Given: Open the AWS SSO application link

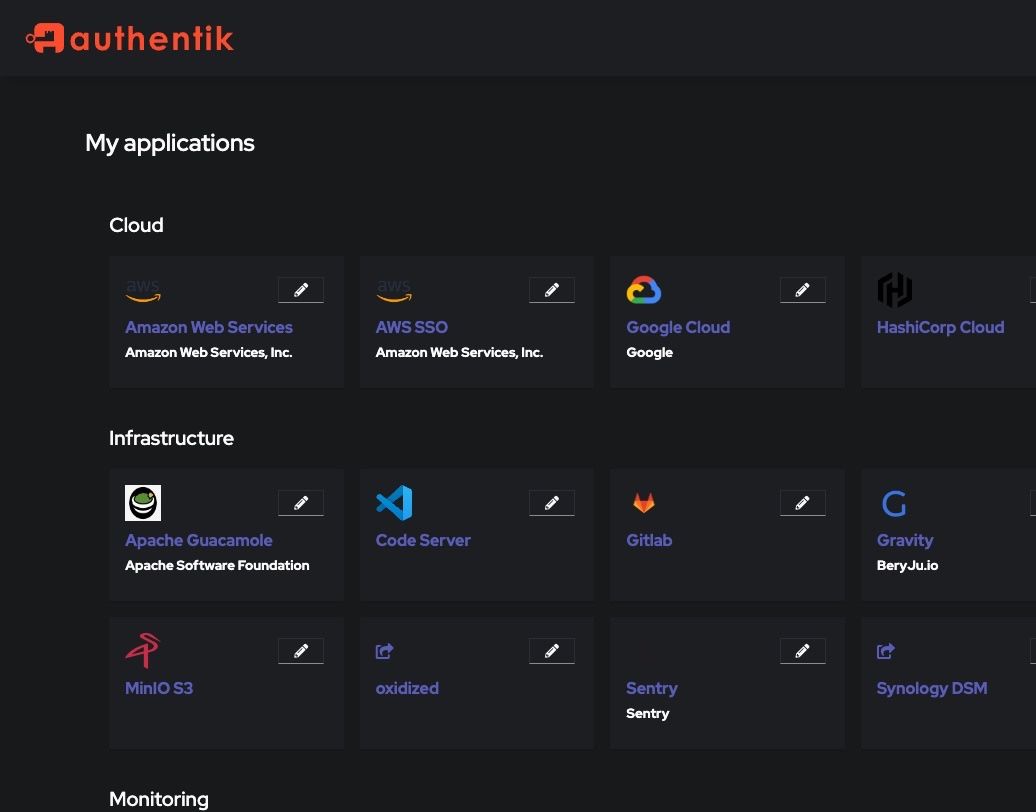Looking at the screenshot, I should [412, 327].
